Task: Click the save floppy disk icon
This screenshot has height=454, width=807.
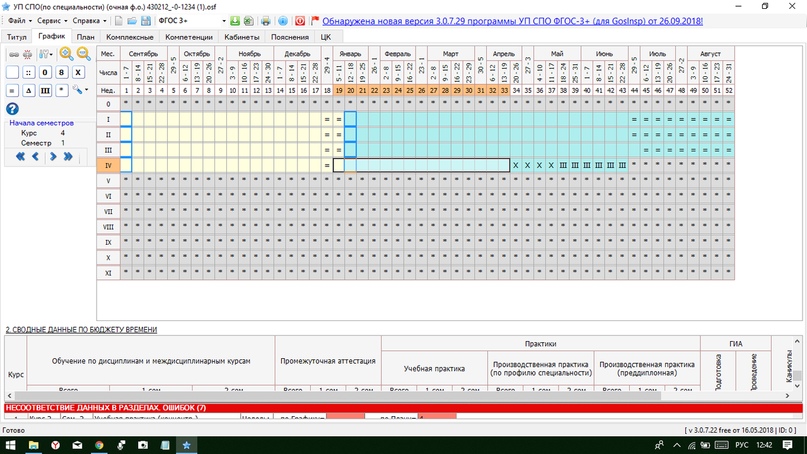Action: 146,21
